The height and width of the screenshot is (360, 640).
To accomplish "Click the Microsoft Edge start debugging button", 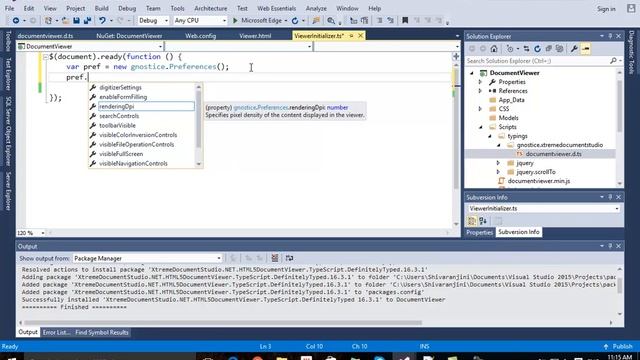I will [260, 20].
